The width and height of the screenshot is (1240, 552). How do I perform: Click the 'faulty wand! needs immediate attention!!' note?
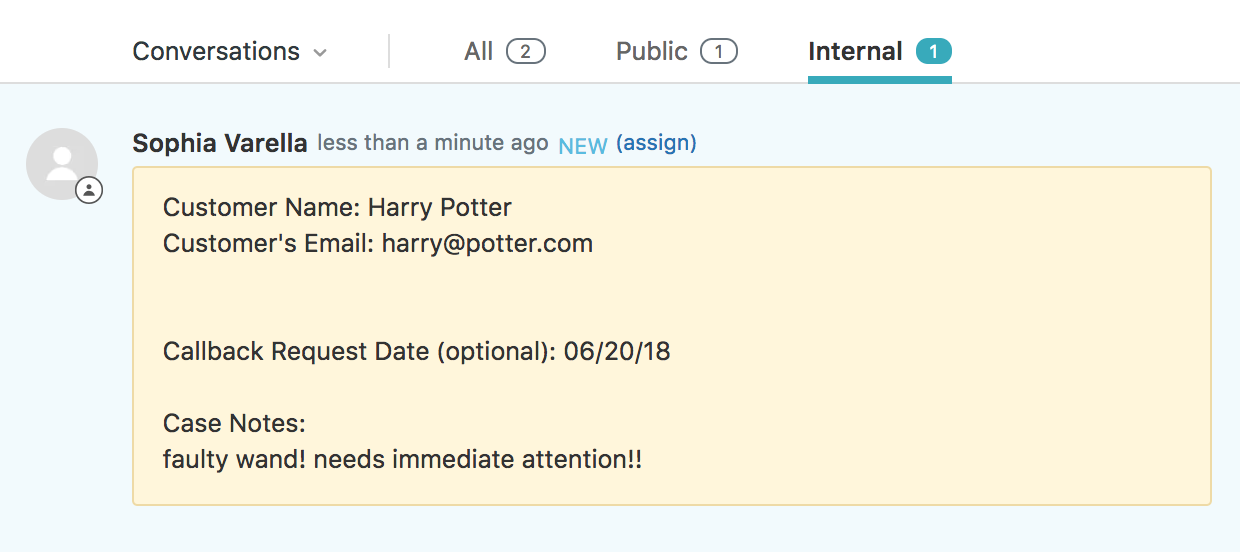click(402, 460)
